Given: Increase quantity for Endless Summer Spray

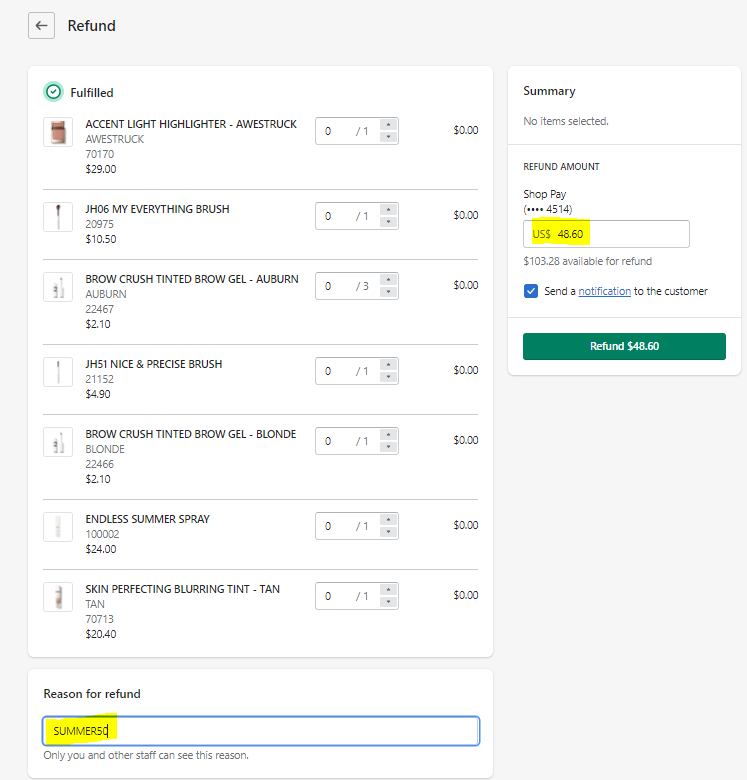Looking at the screenshot, I should point(388,520).
